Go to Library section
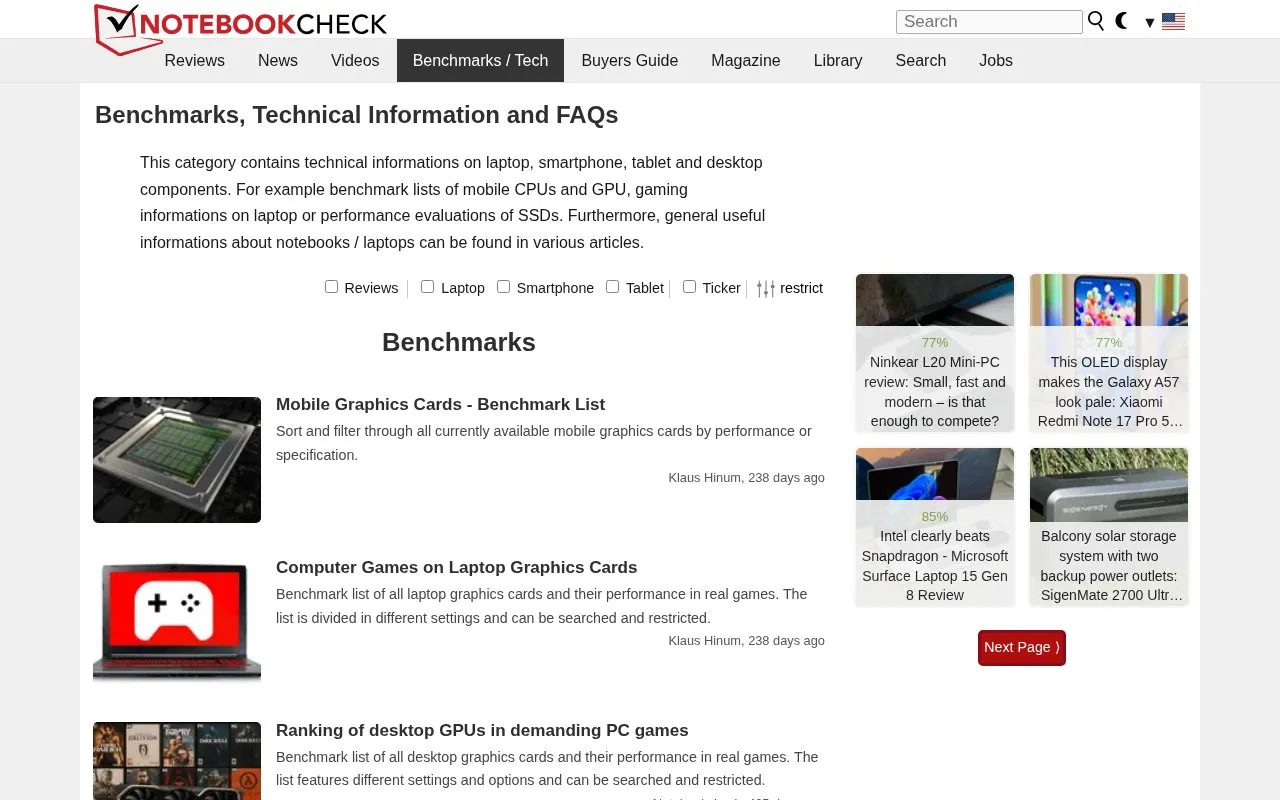The height and width of the screenshot is (800, 1280). pyautogui.click(x=838, y=60)
